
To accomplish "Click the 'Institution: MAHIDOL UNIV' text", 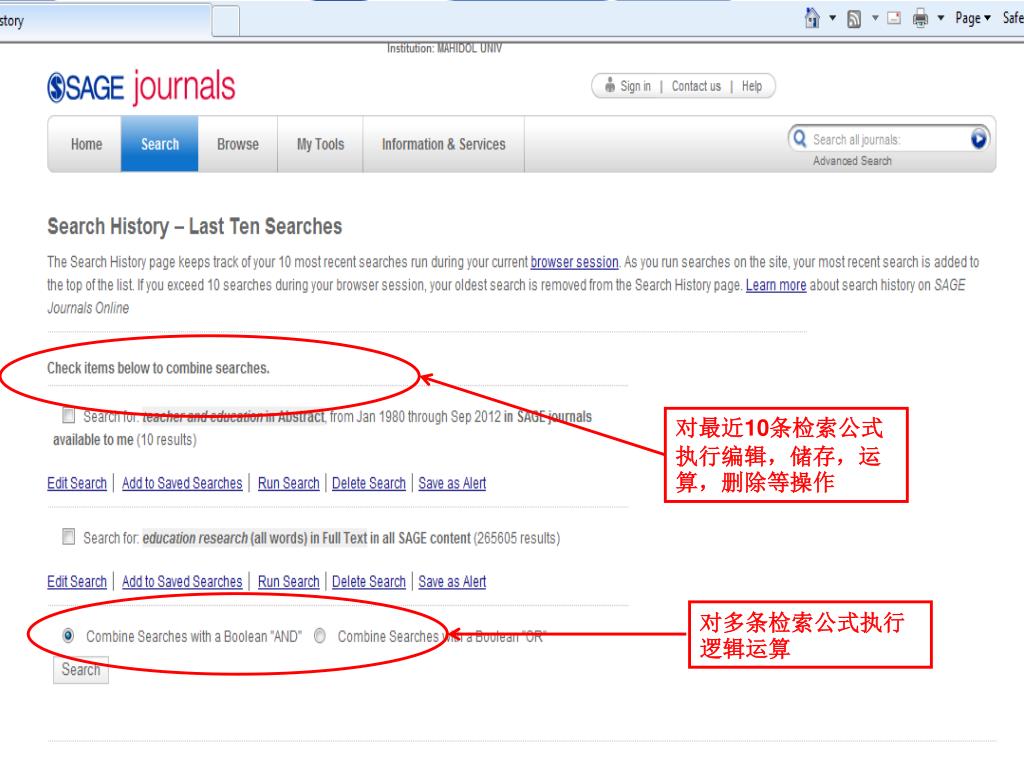I will tap(444, 48).
